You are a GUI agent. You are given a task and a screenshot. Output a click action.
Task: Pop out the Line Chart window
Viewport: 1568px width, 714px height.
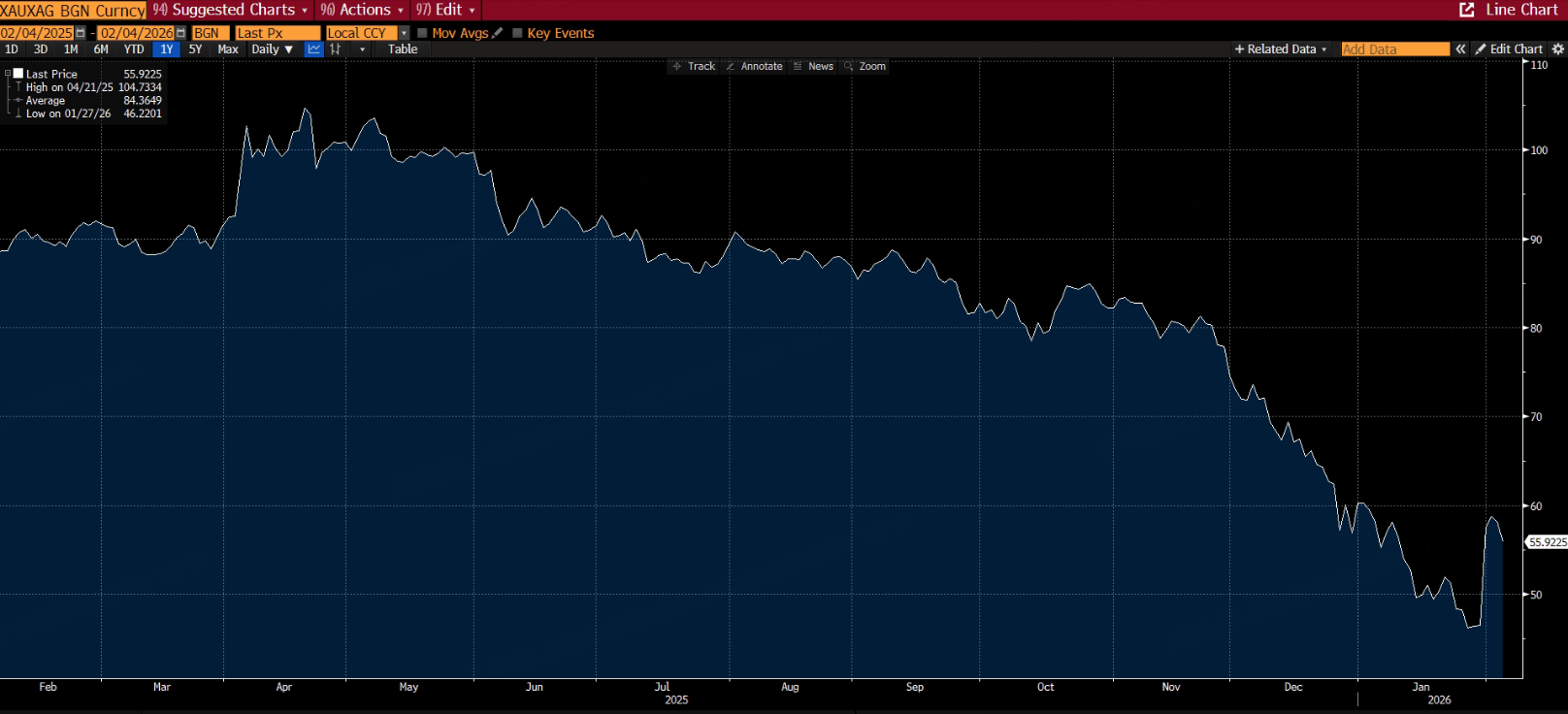point(1467,10)
